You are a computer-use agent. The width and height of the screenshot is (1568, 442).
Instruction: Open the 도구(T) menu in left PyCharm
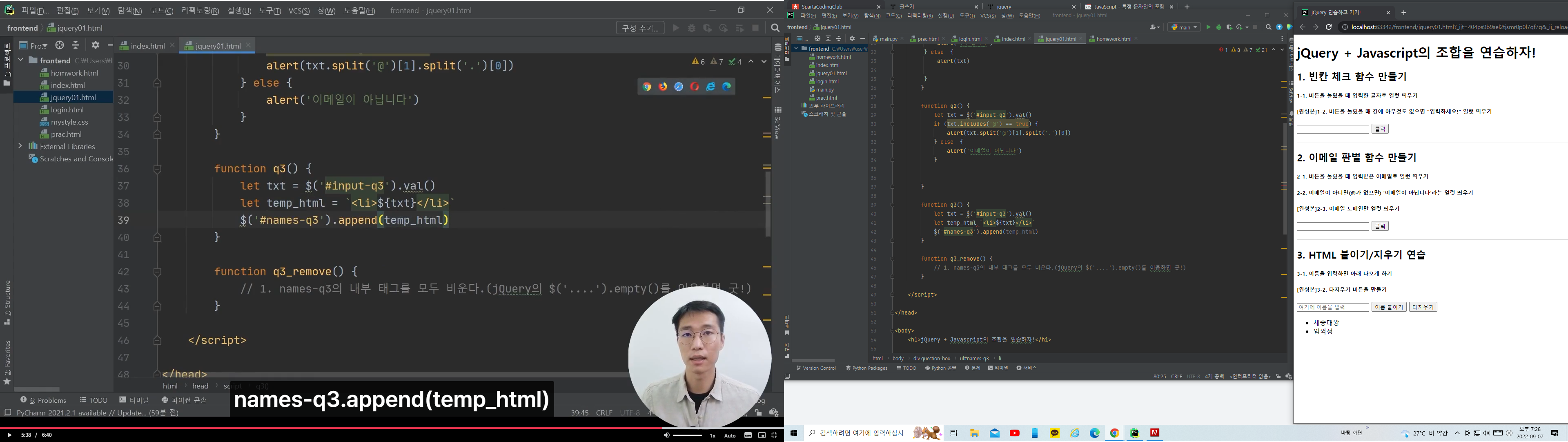[269, 11]
